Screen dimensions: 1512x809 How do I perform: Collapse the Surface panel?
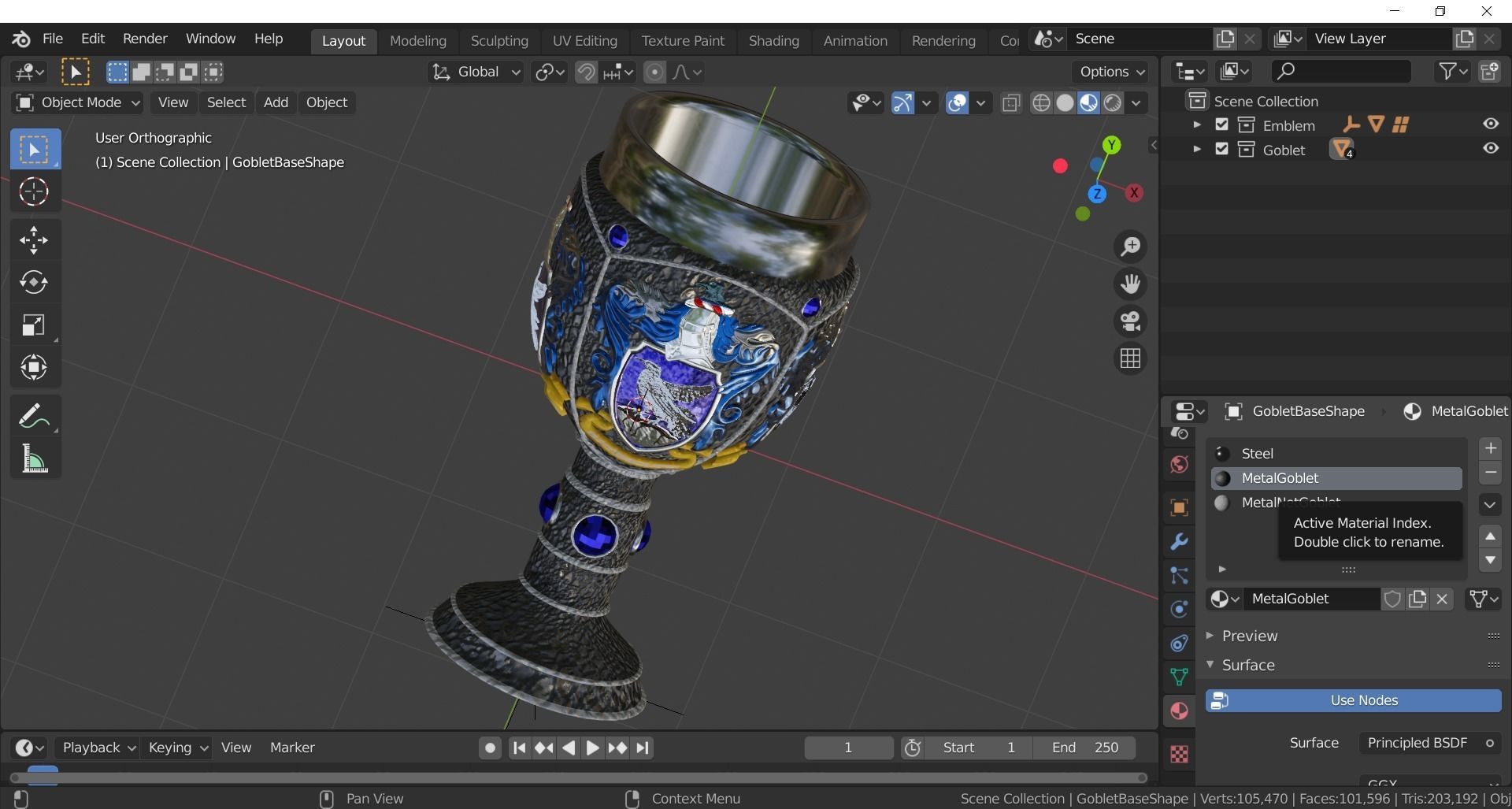[x=1247, y=665]
